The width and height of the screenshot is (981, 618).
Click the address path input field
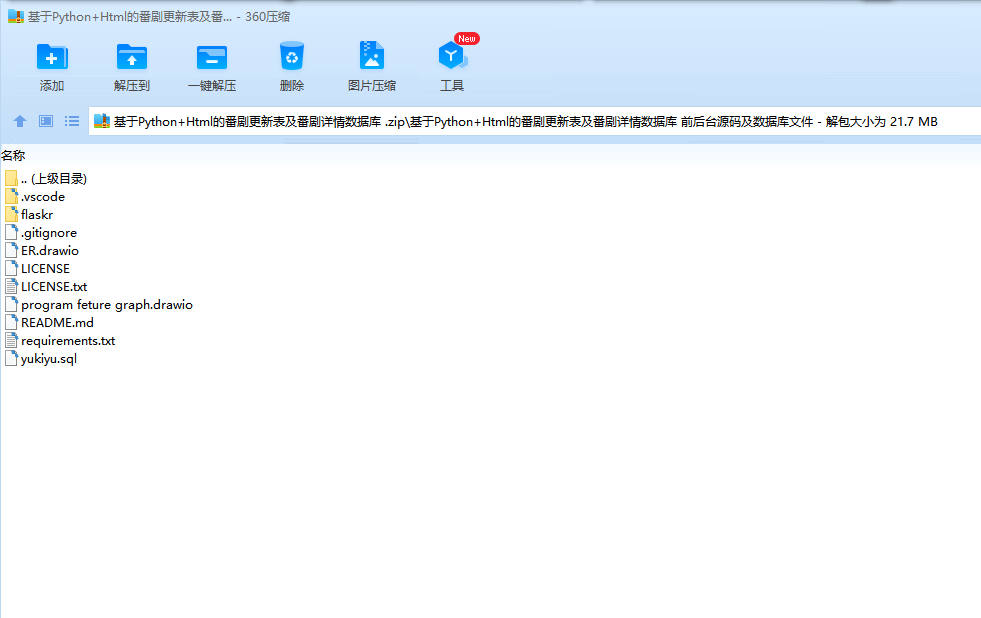point(534,121)
